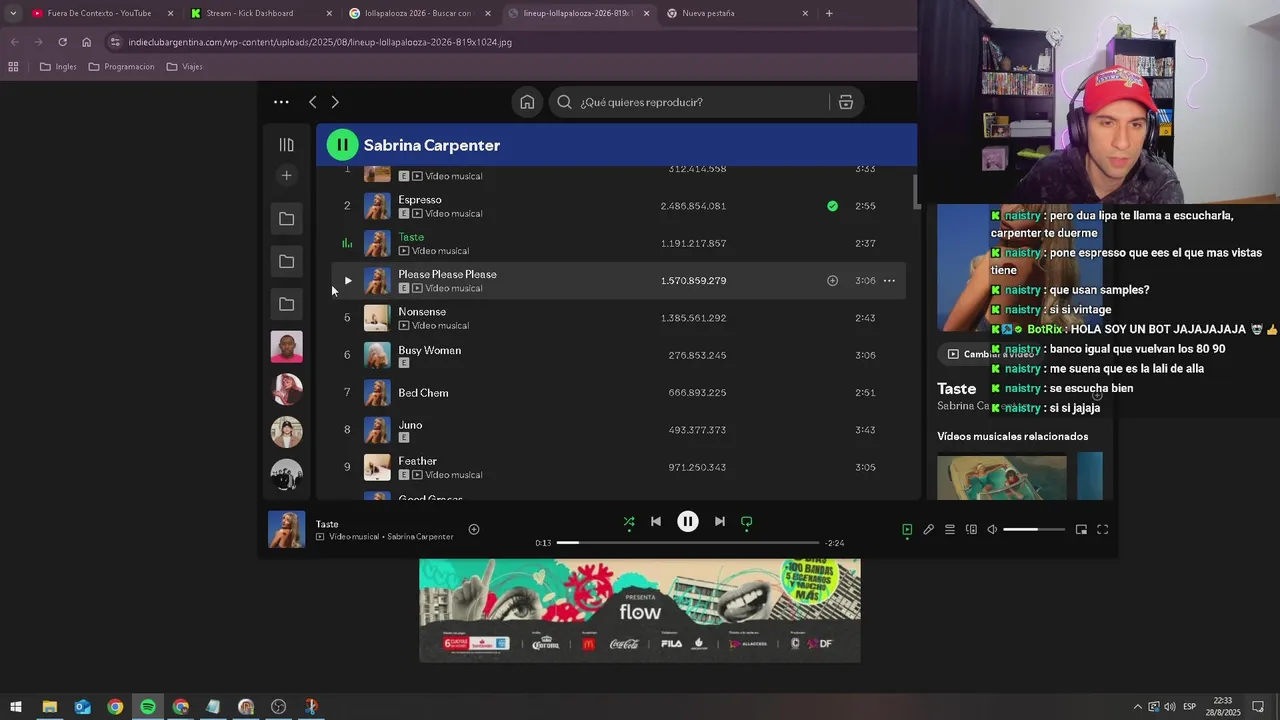Click the Your Library icon in sidebar
Image resolution: width=1280 pixels, height=720 pixels.
286,145
